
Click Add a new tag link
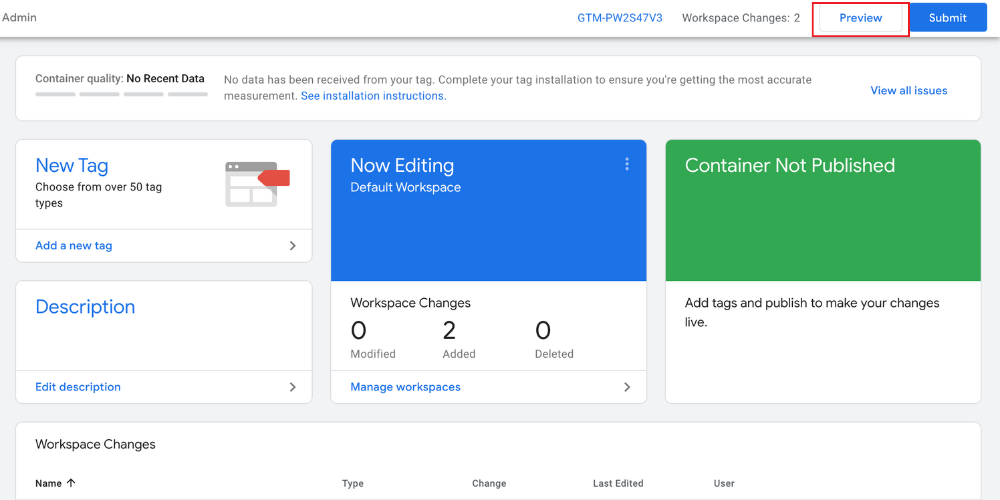[74, 246]
